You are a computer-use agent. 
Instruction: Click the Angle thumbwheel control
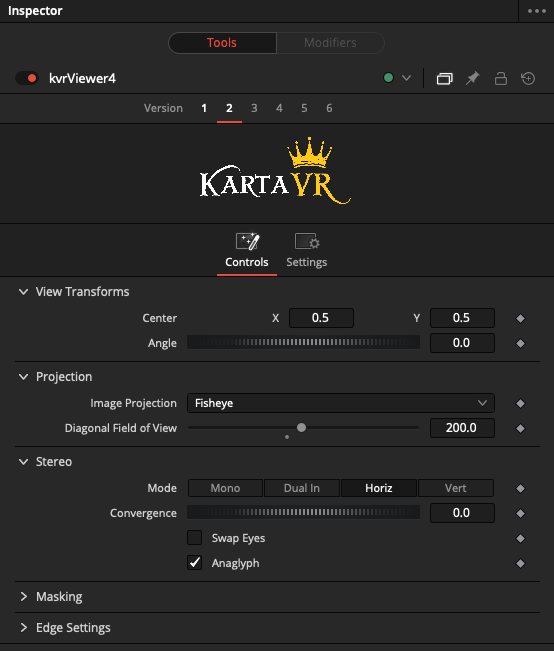coord(303,343)
